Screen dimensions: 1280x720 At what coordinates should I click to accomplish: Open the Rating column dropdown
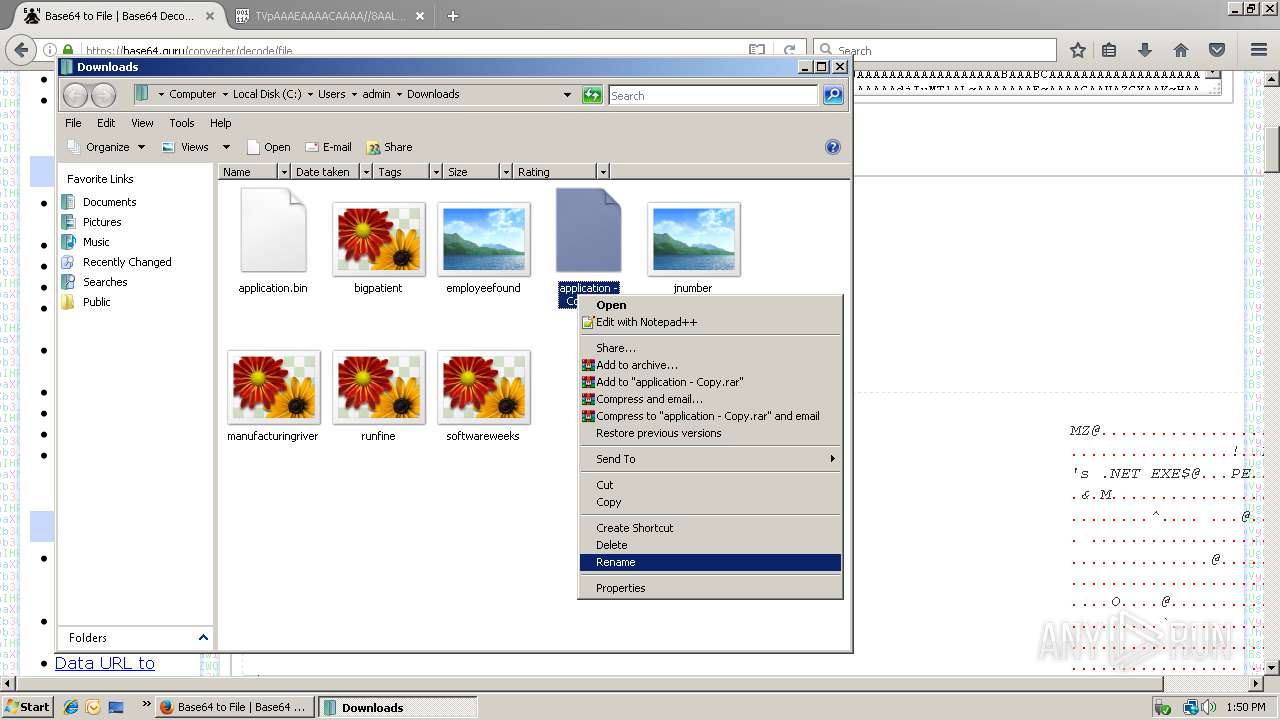[602, 172]
